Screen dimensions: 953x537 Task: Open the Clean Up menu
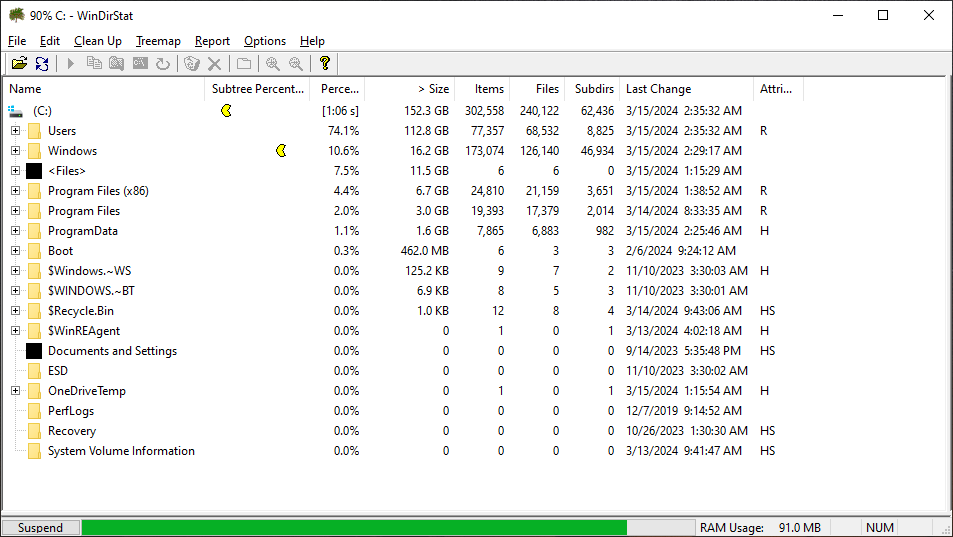98,41
